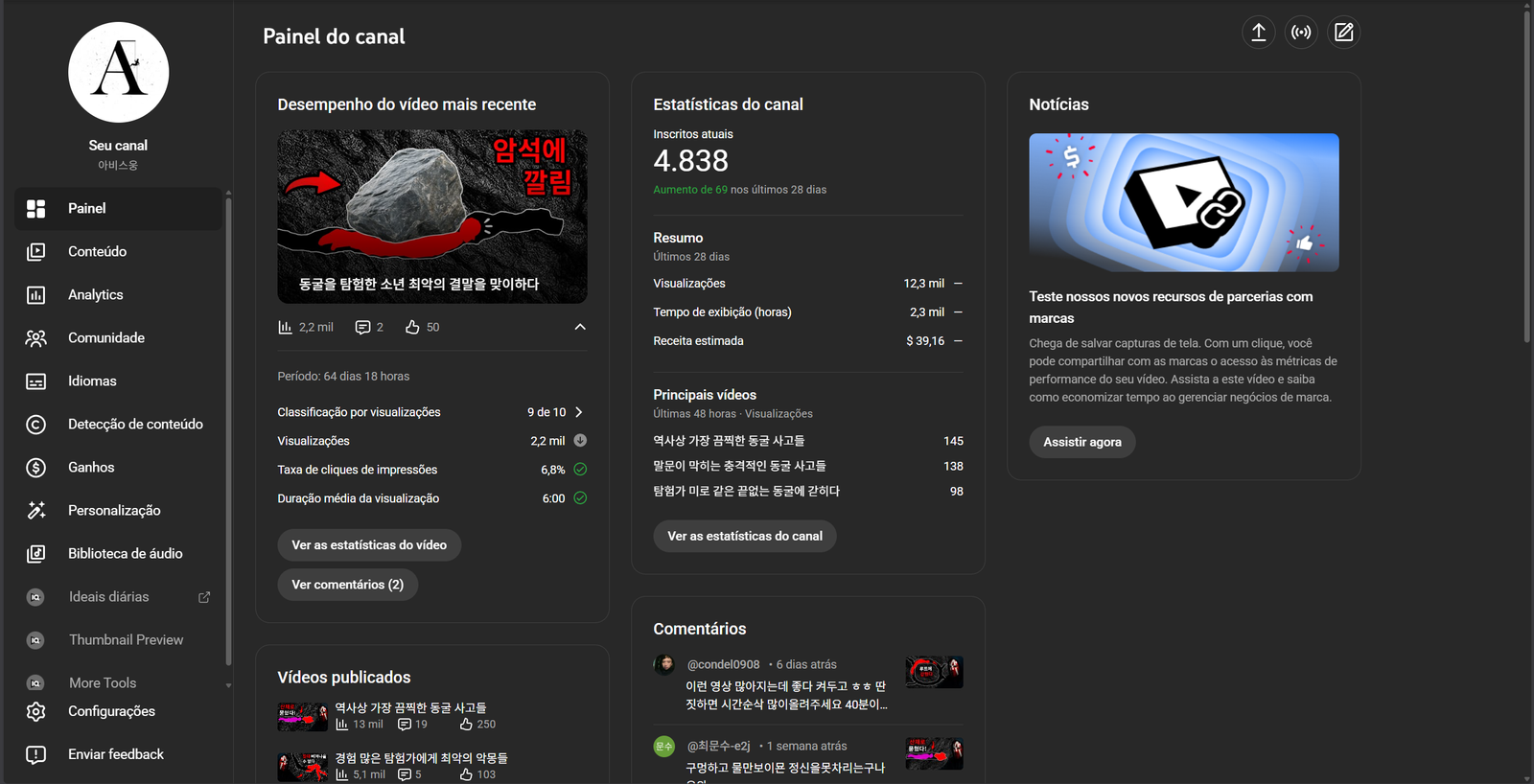1534x784 pixels.
Task: Click the Enviar feedback menu item
Action: click(x=118, y=754)
